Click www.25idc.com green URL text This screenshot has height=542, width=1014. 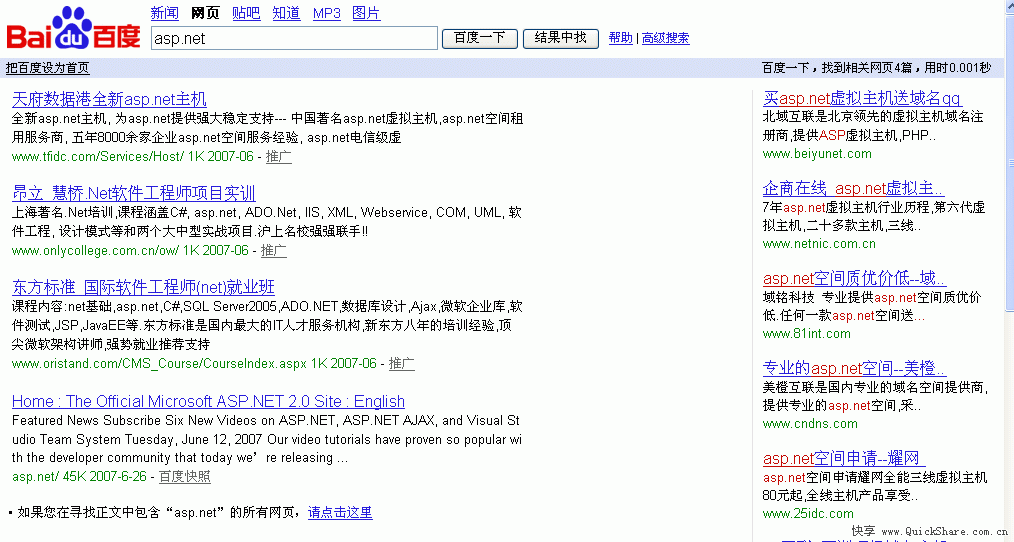tap(808, 514)
